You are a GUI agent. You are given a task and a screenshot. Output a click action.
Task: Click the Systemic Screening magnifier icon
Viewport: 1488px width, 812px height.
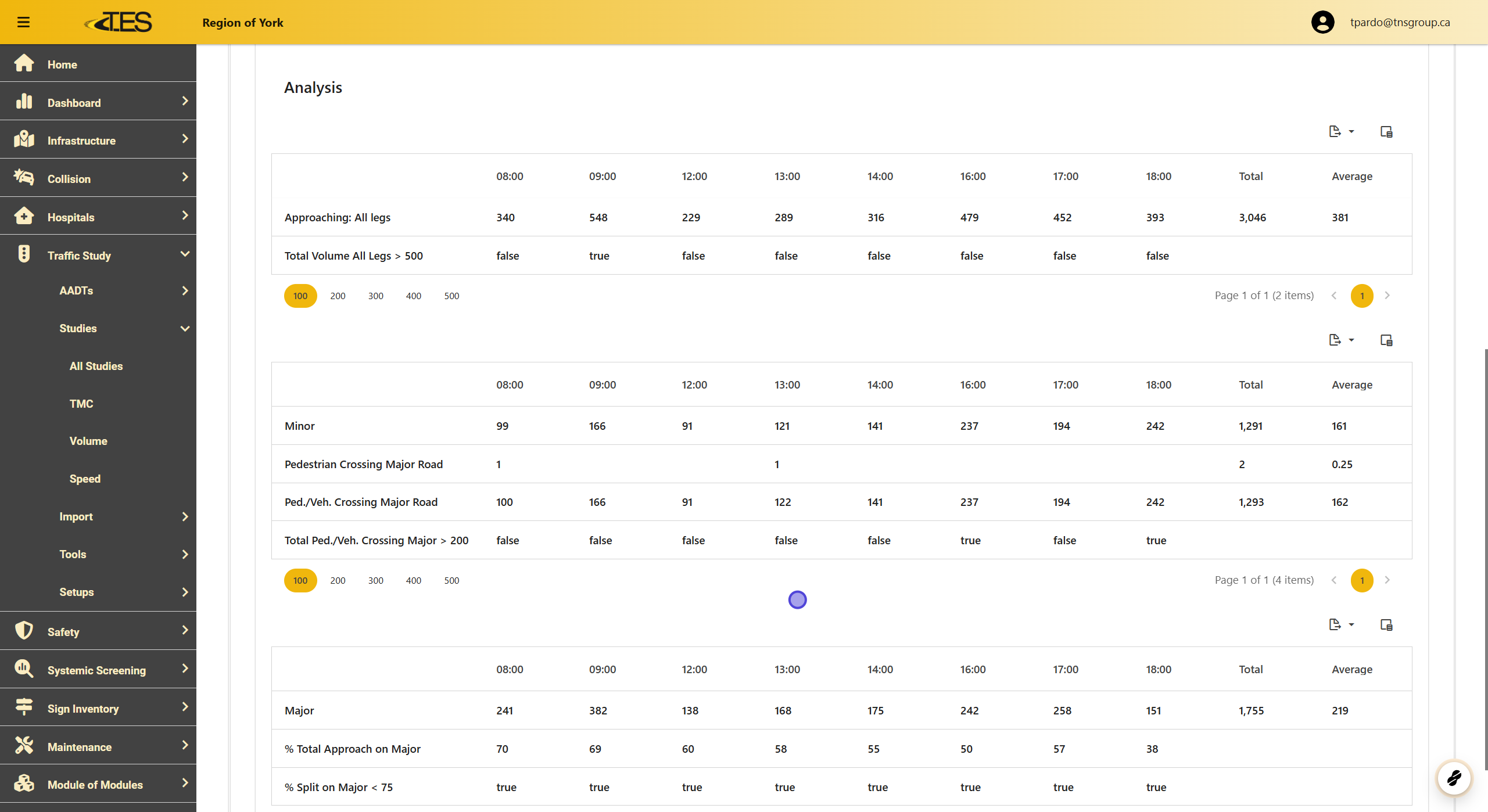(x=24, y=669)
